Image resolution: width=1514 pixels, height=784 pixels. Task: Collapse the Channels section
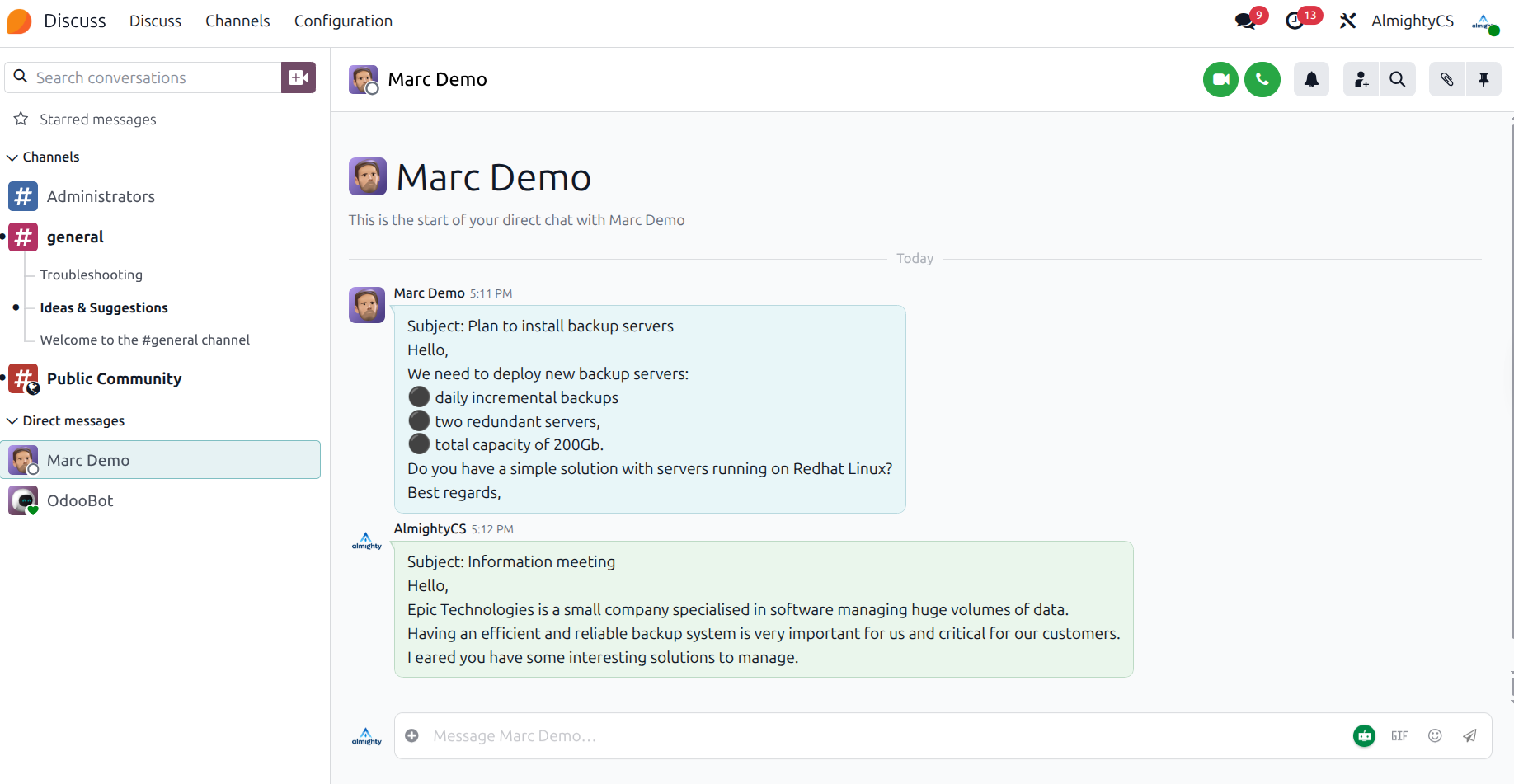43,157
